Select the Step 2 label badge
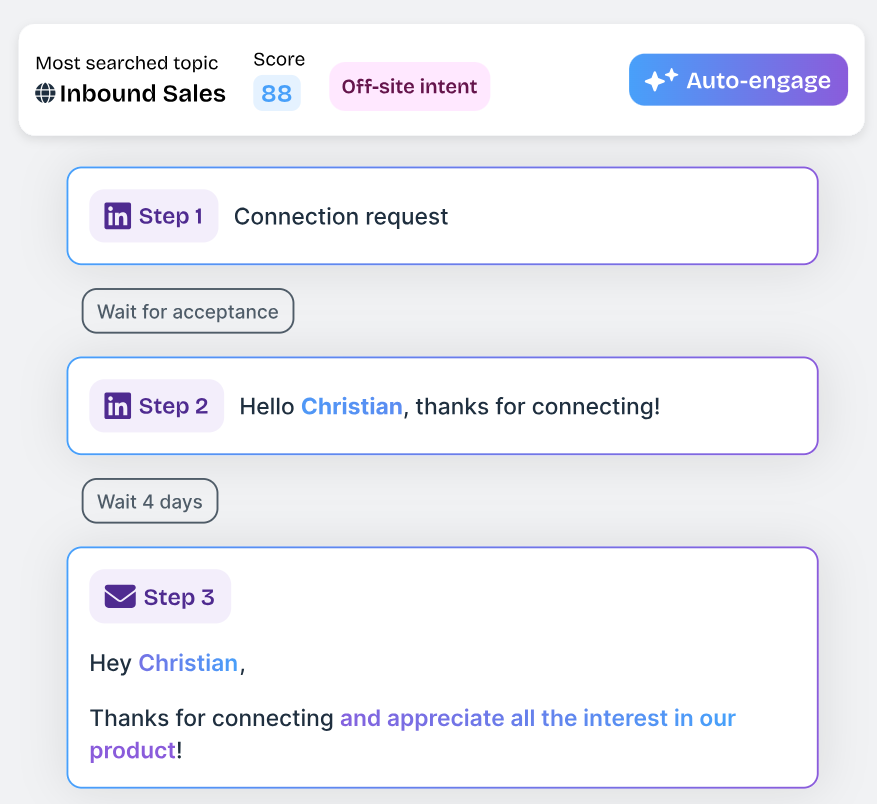The image size is (877, 804). pos(157,406)
